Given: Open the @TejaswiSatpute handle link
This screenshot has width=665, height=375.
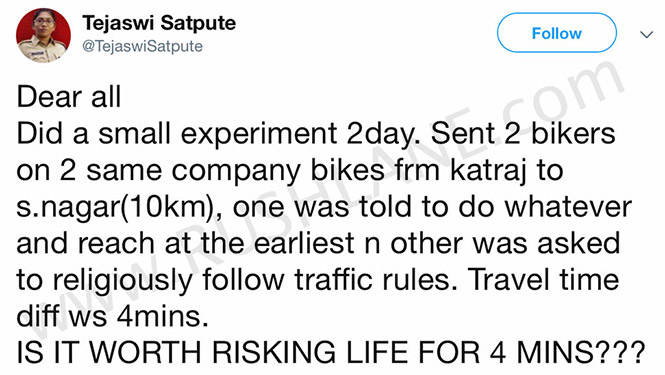Looking at the screenshot, I should pos(142,46).
